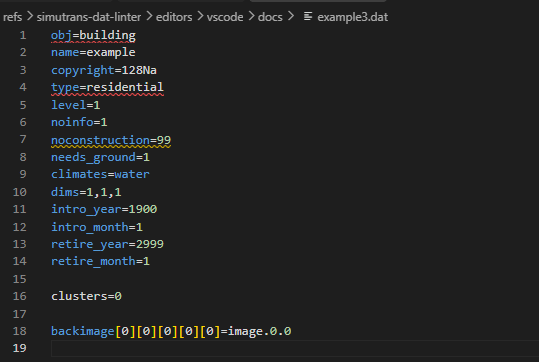Click the file icon beside example3.dat

pyautogui.click(x=308, y=16)
